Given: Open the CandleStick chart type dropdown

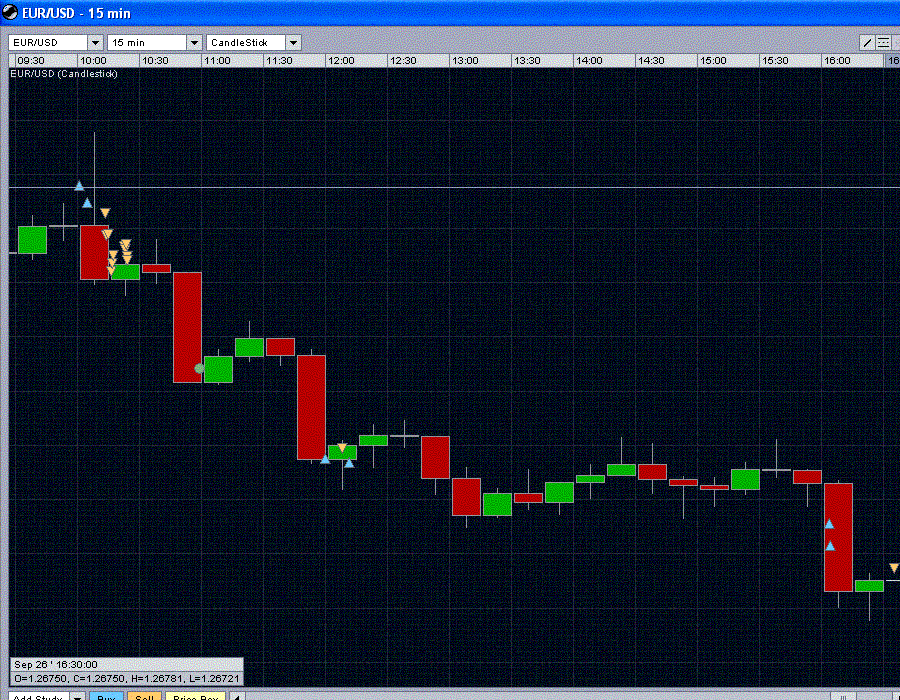Looking at the screenshot, I should coord(294,42).
